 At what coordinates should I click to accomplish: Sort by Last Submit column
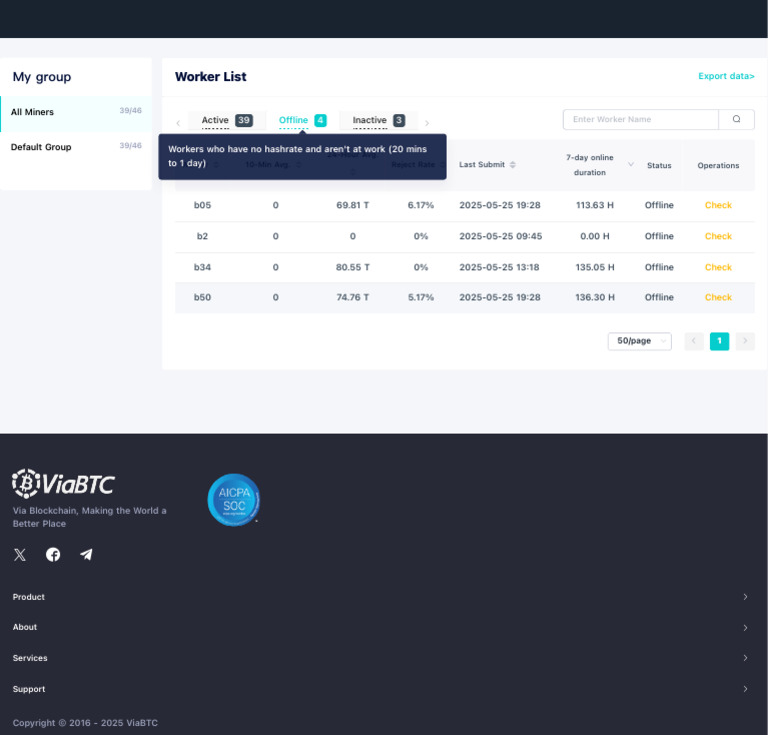[512, 165]
